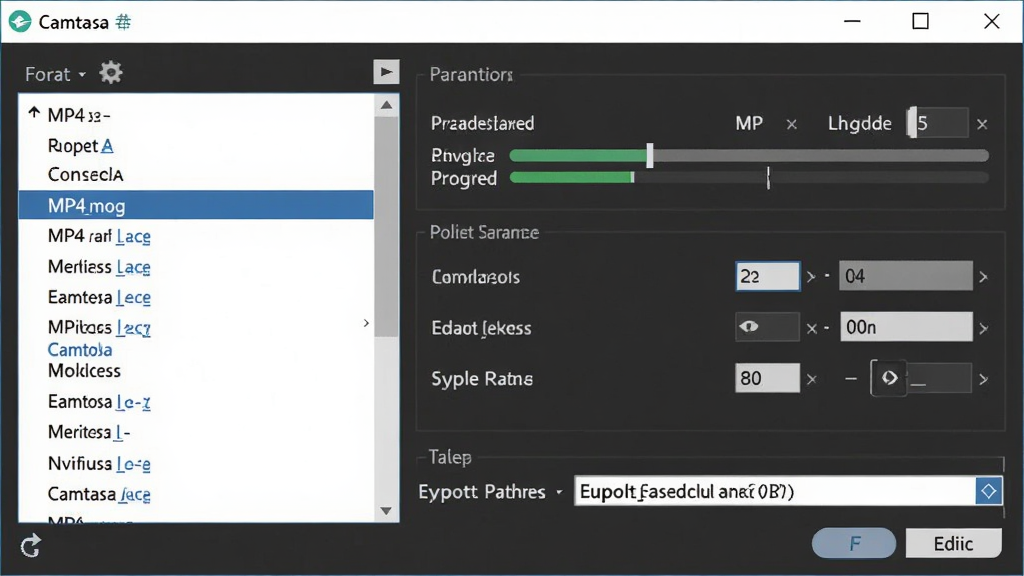Click the Ediic button
Screen dimensions: 1024x576
click(953, 543)
